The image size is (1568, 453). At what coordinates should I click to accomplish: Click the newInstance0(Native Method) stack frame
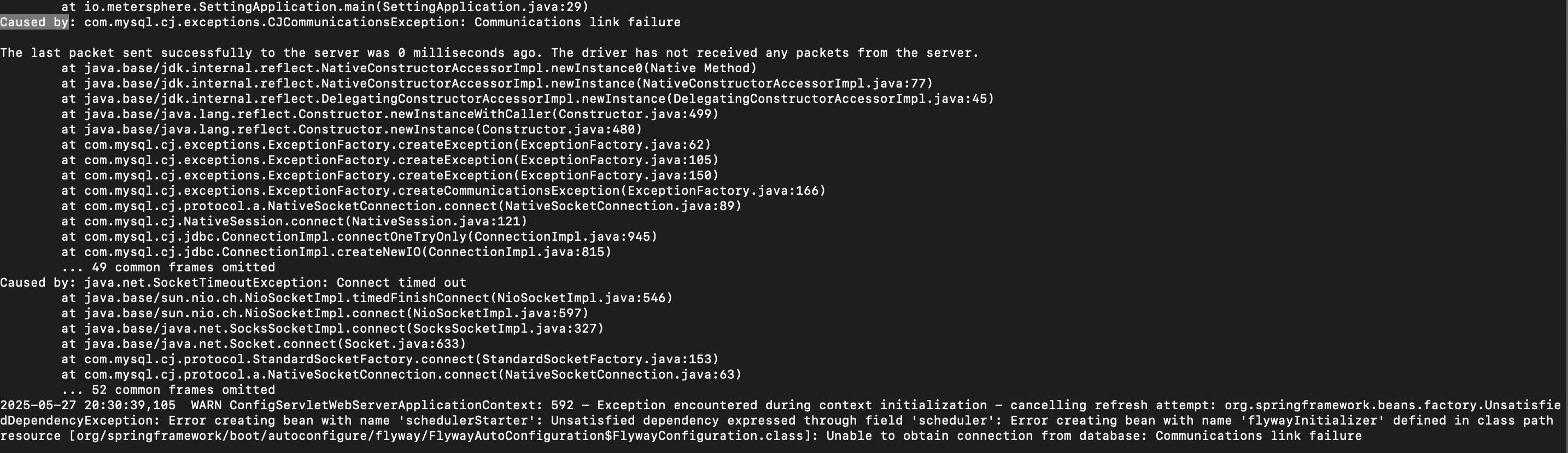(409, 68)
